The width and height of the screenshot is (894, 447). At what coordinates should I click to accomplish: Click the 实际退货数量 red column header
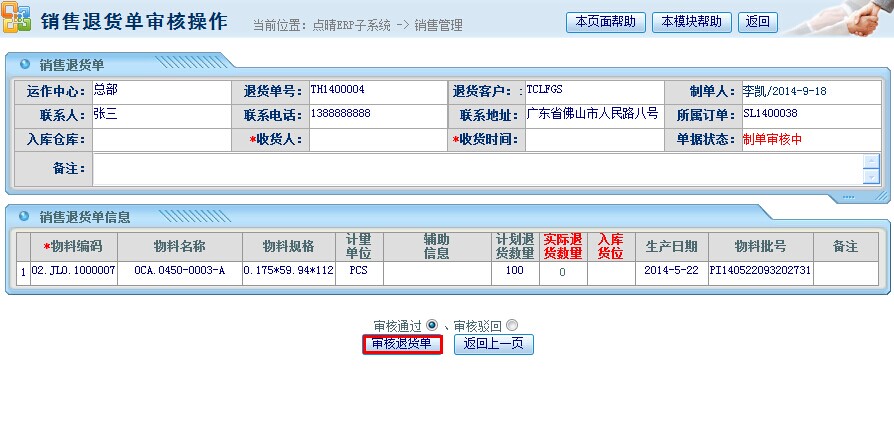coord(563,246)
